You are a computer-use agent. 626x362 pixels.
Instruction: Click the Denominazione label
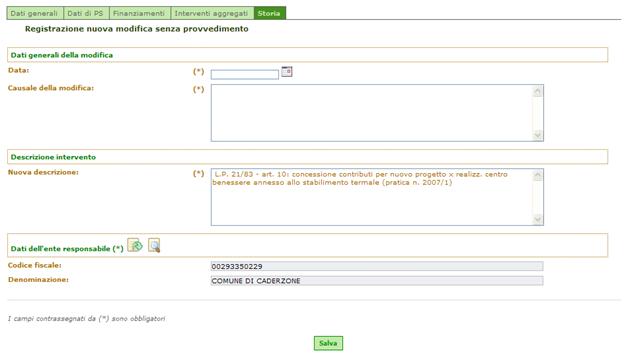pos(38,279)
